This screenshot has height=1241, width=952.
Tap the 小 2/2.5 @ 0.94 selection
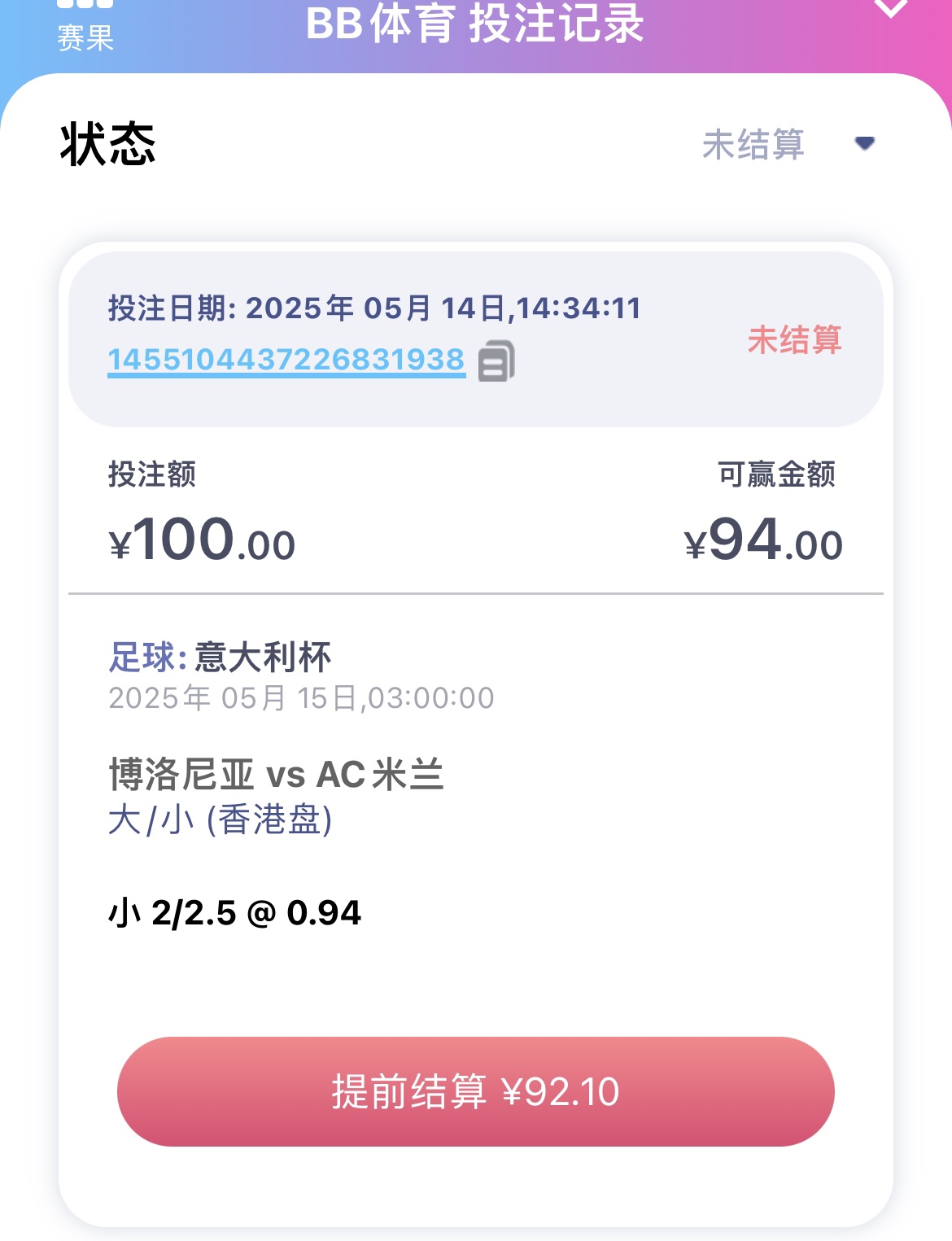pos(234,913)
